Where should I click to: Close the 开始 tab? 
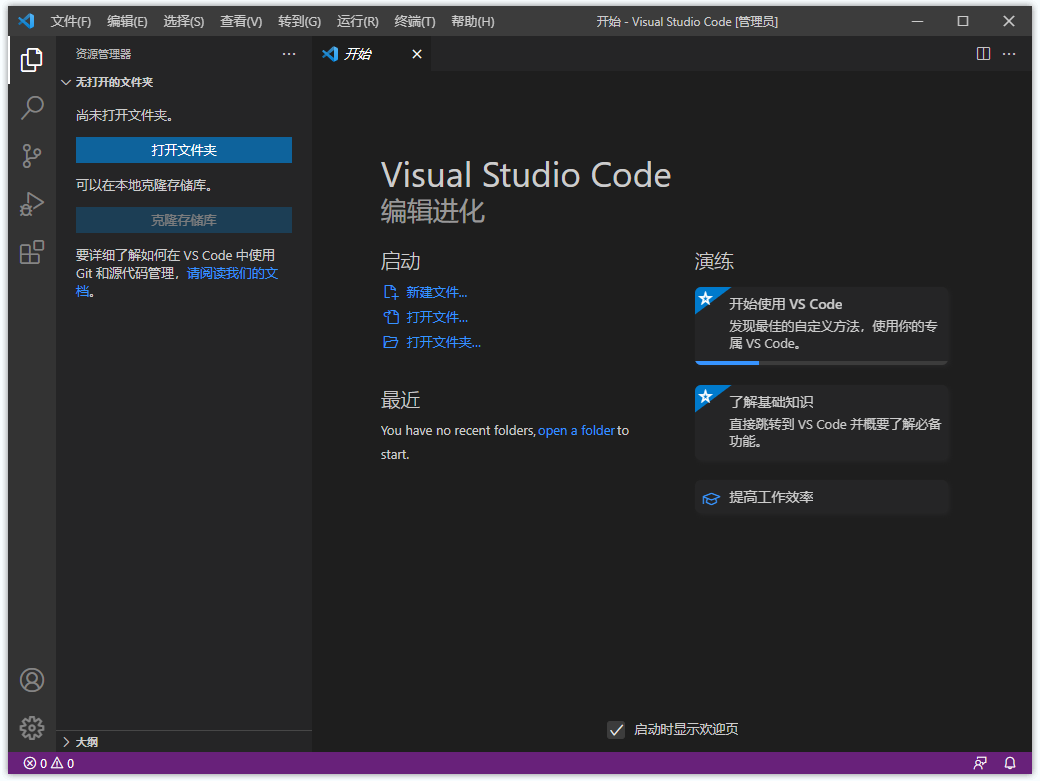point(417,54)
